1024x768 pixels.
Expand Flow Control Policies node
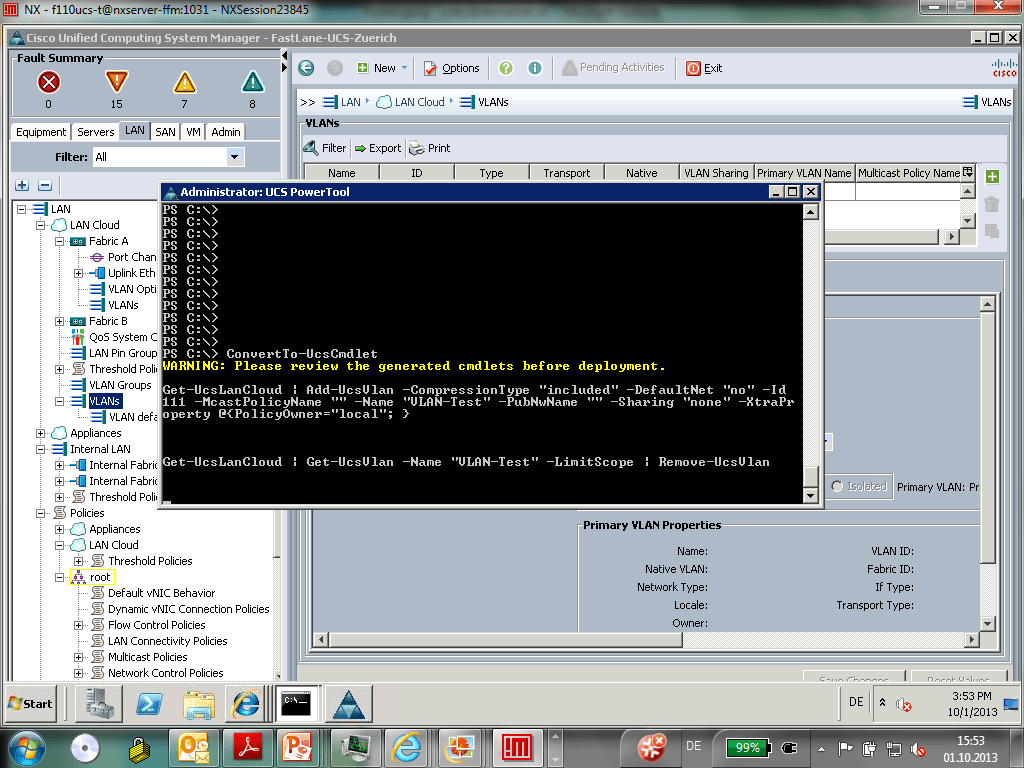tap(78, 625)
